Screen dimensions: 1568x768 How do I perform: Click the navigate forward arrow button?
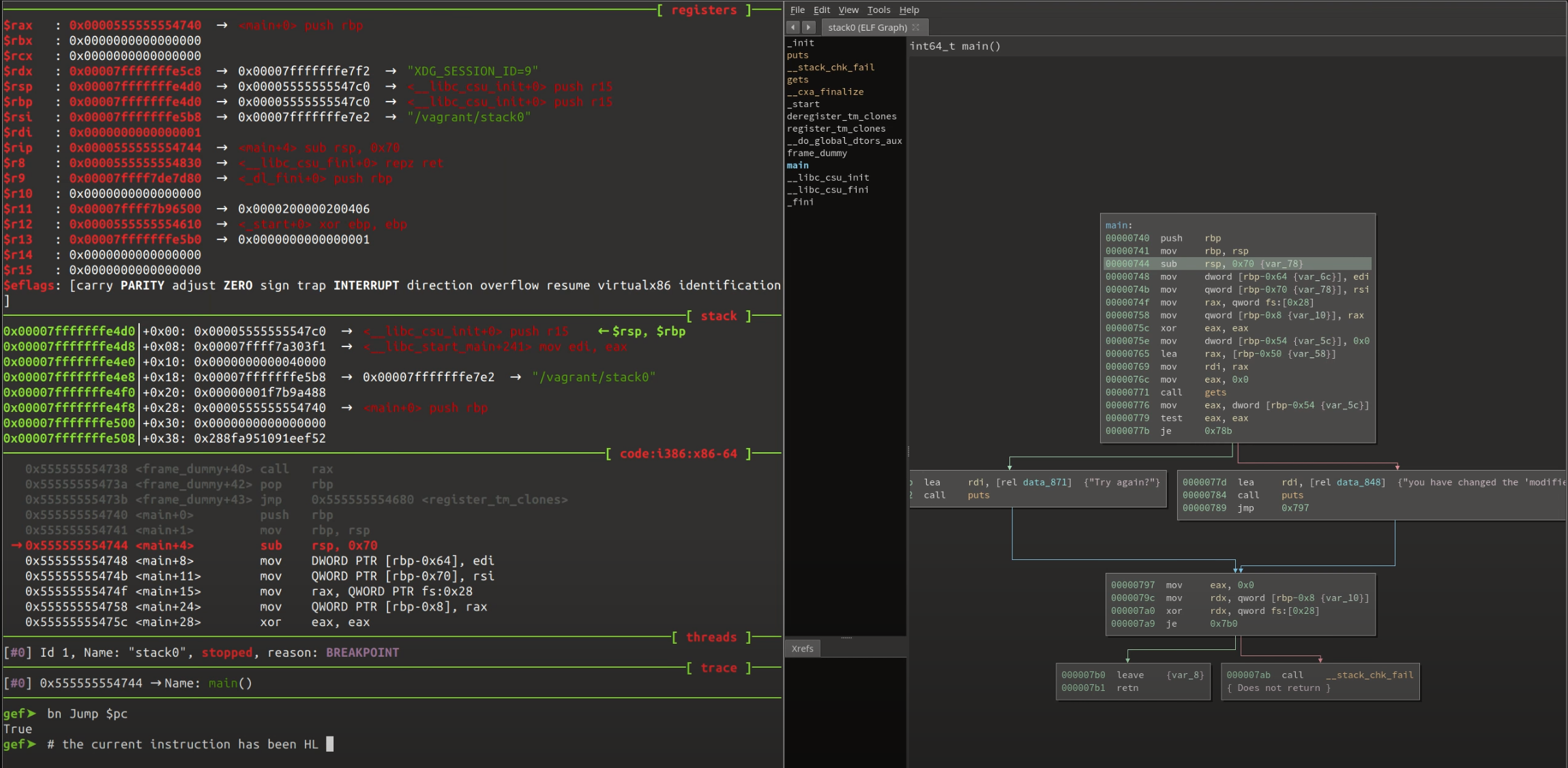pyautogui.click(x=808, y=27)
